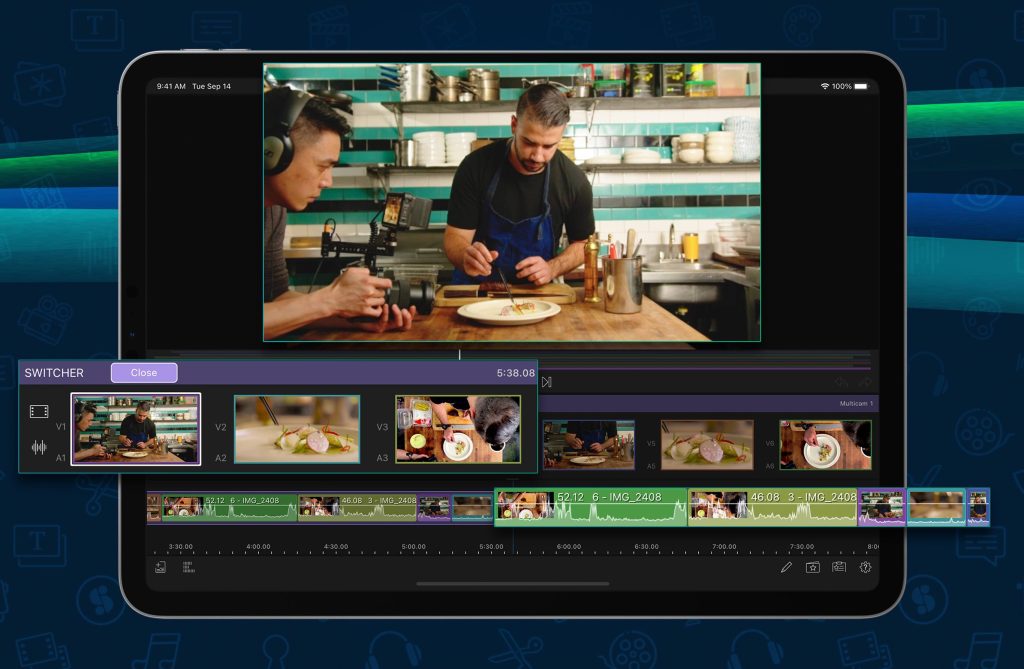Switch to camera angle V3
The width and height of the screenshot is (1024, 669).
coord(458,428)
